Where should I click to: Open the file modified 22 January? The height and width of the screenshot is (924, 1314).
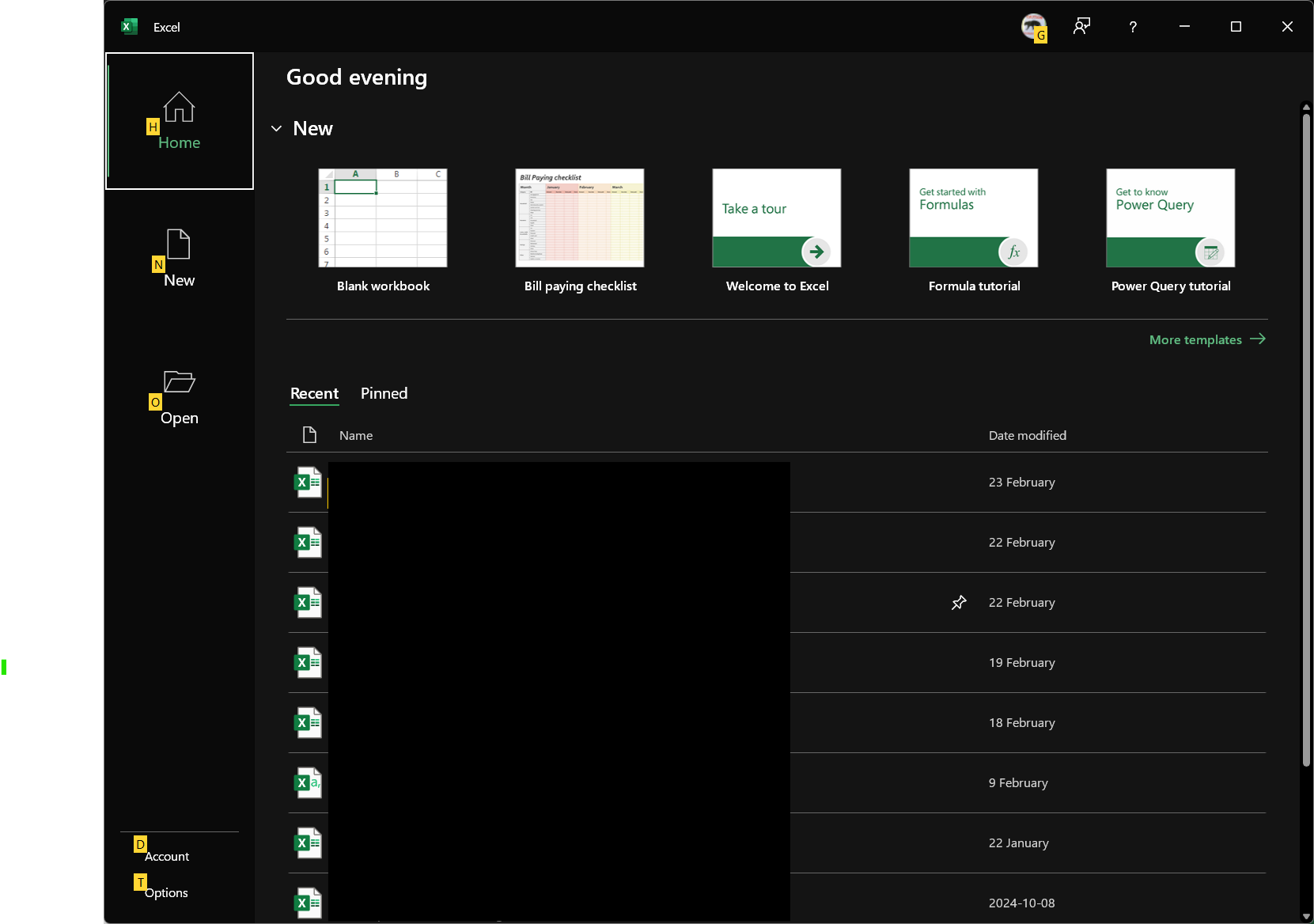pyautogui.click(x=777, y=843)
